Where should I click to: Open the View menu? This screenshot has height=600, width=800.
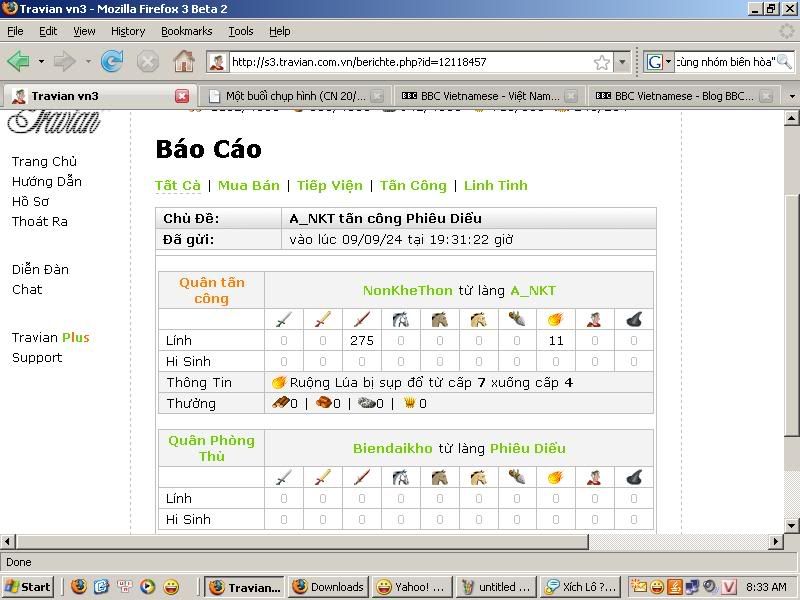click(x=84, y=31)
